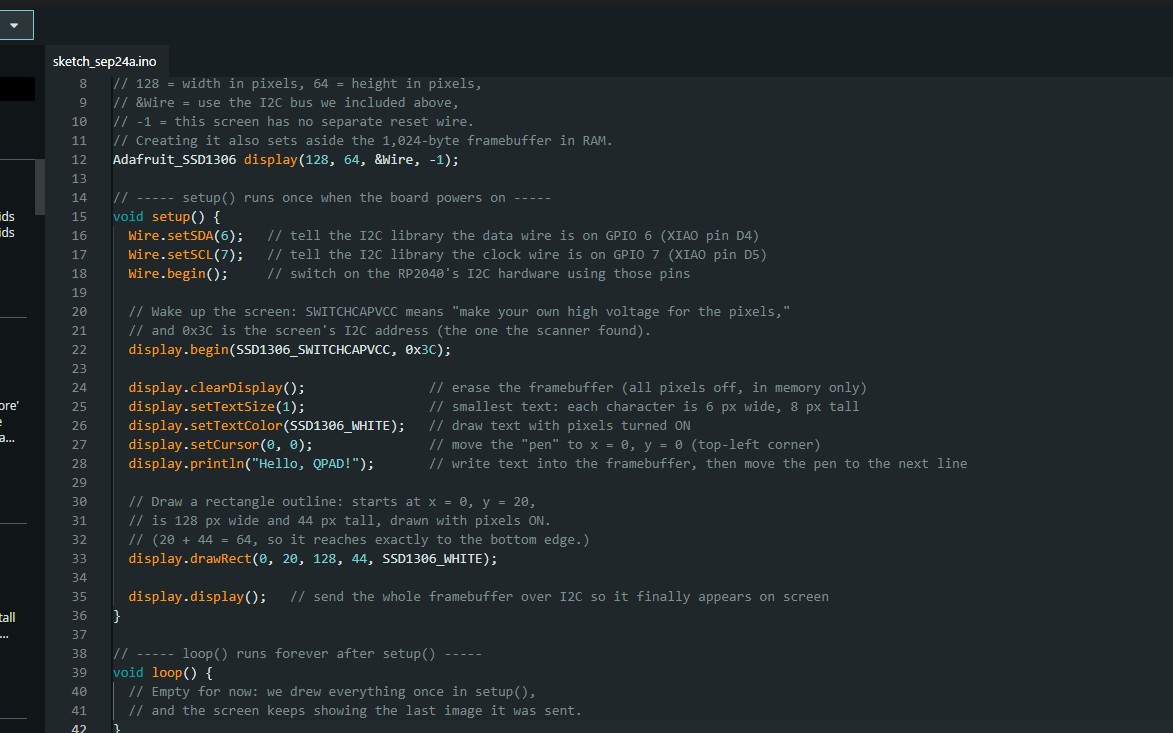Open the board selector dropdown arrow
1173x733 pixels.
(14, 25)
